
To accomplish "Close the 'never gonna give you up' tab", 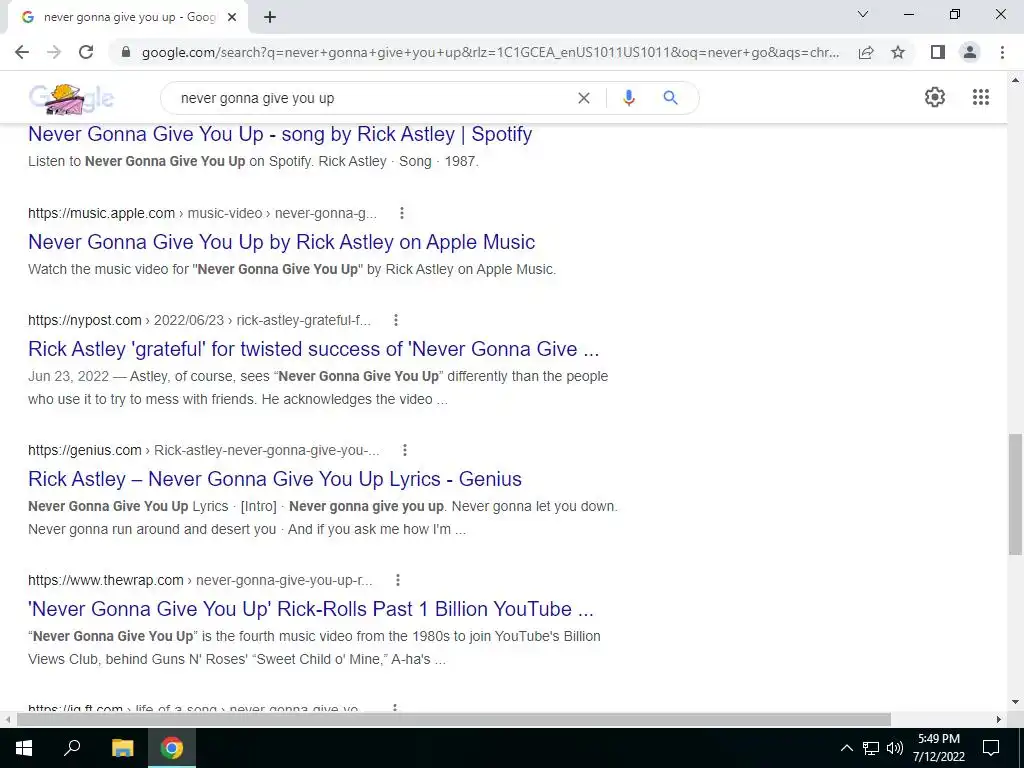I will point(232,18).
